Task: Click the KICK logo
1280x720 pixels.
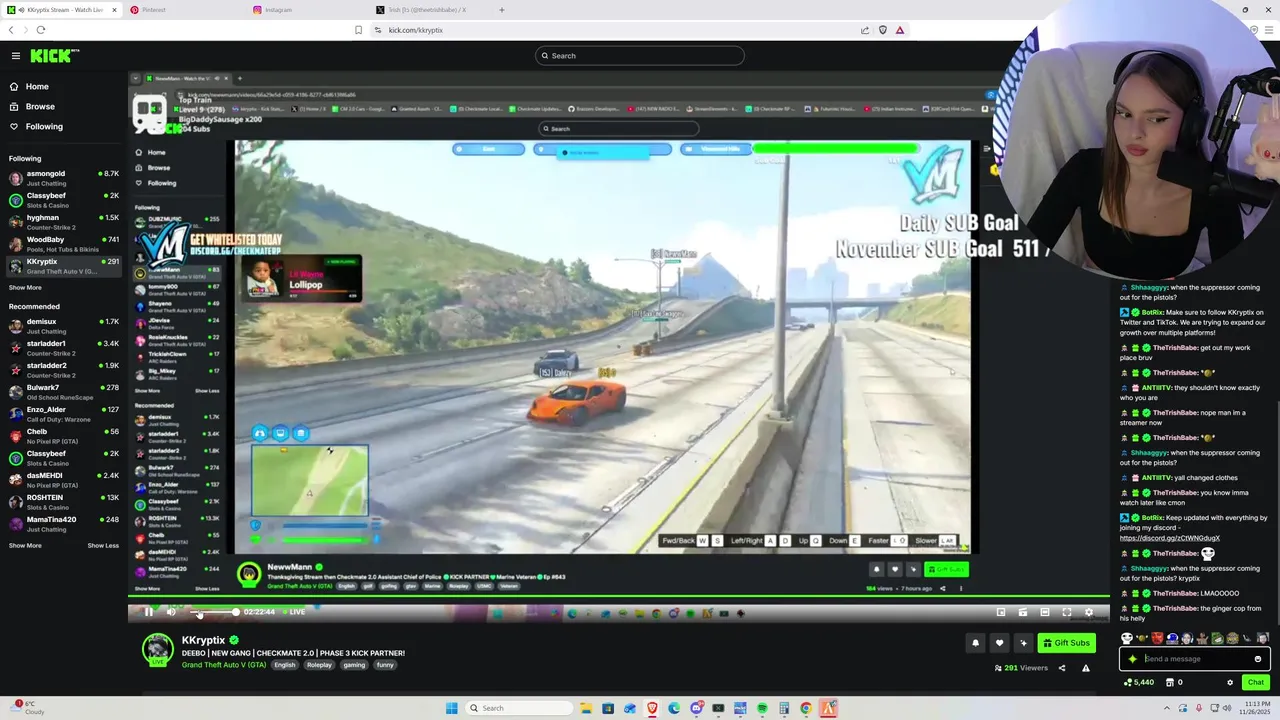Action: [x=54, y=56]
